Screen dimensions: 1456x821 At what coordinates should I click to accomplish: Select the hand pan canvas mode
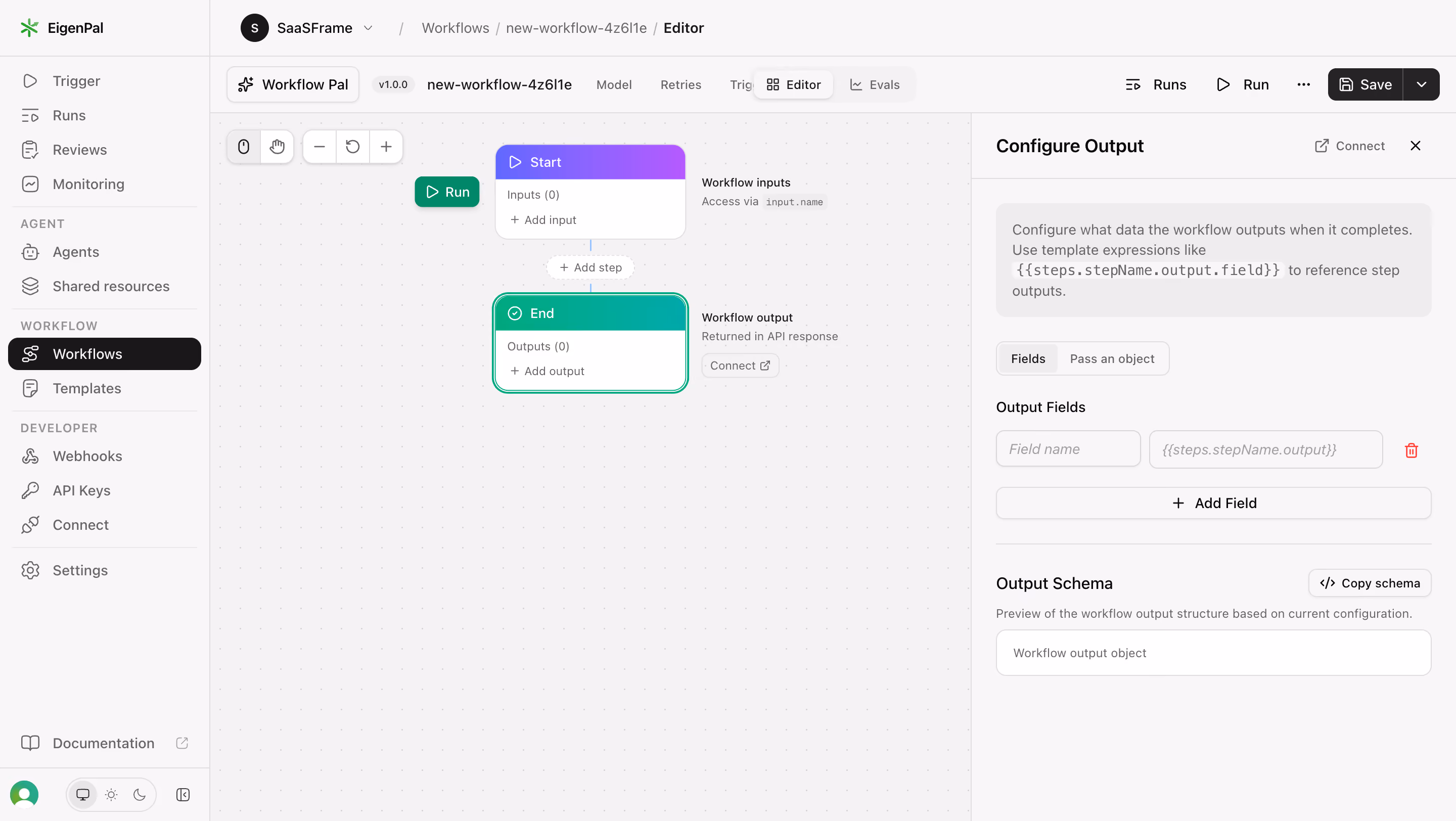[277, 147]
